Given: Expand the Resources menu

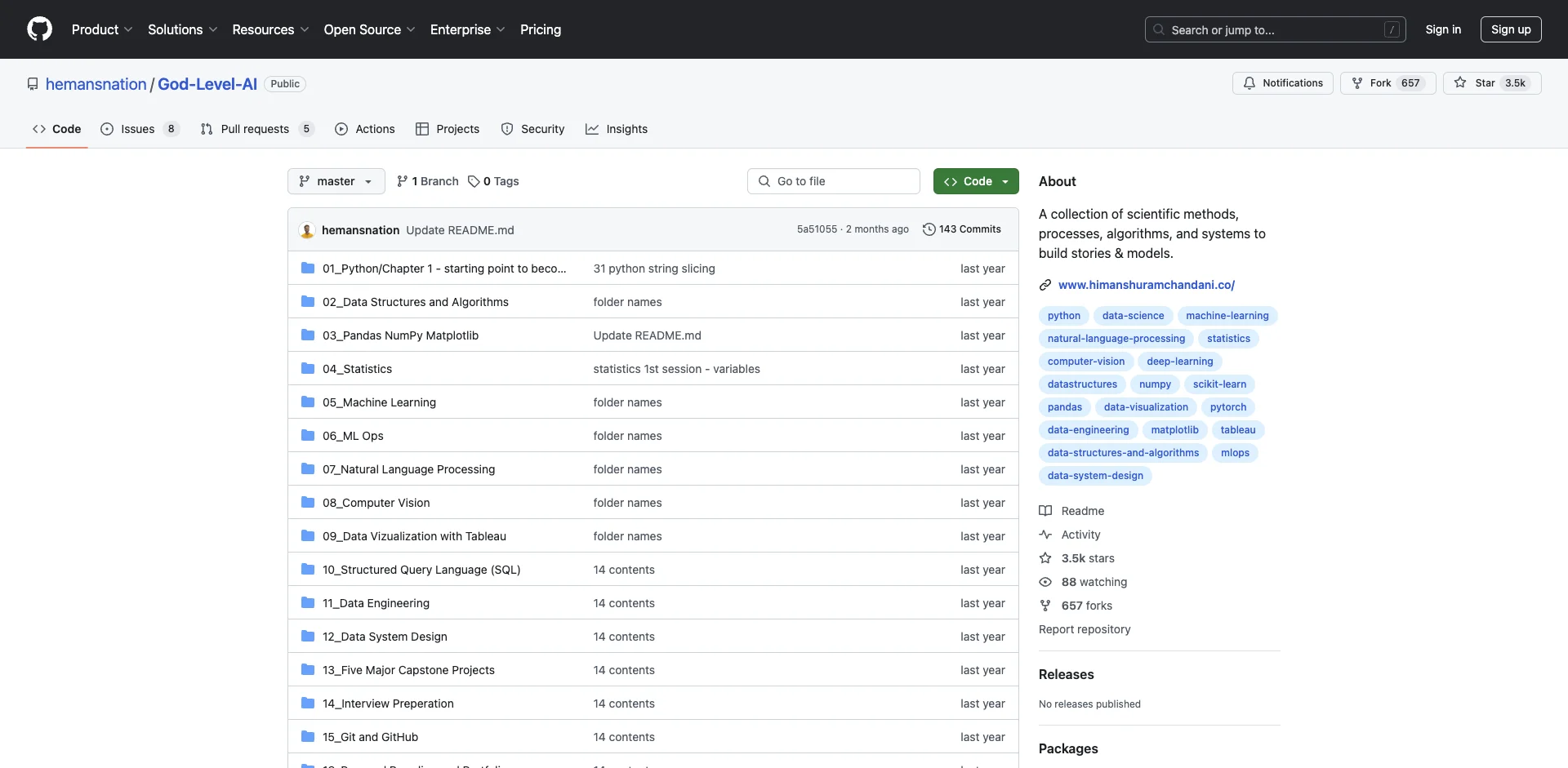Looking at the screenshot, I should coord(270,29).
